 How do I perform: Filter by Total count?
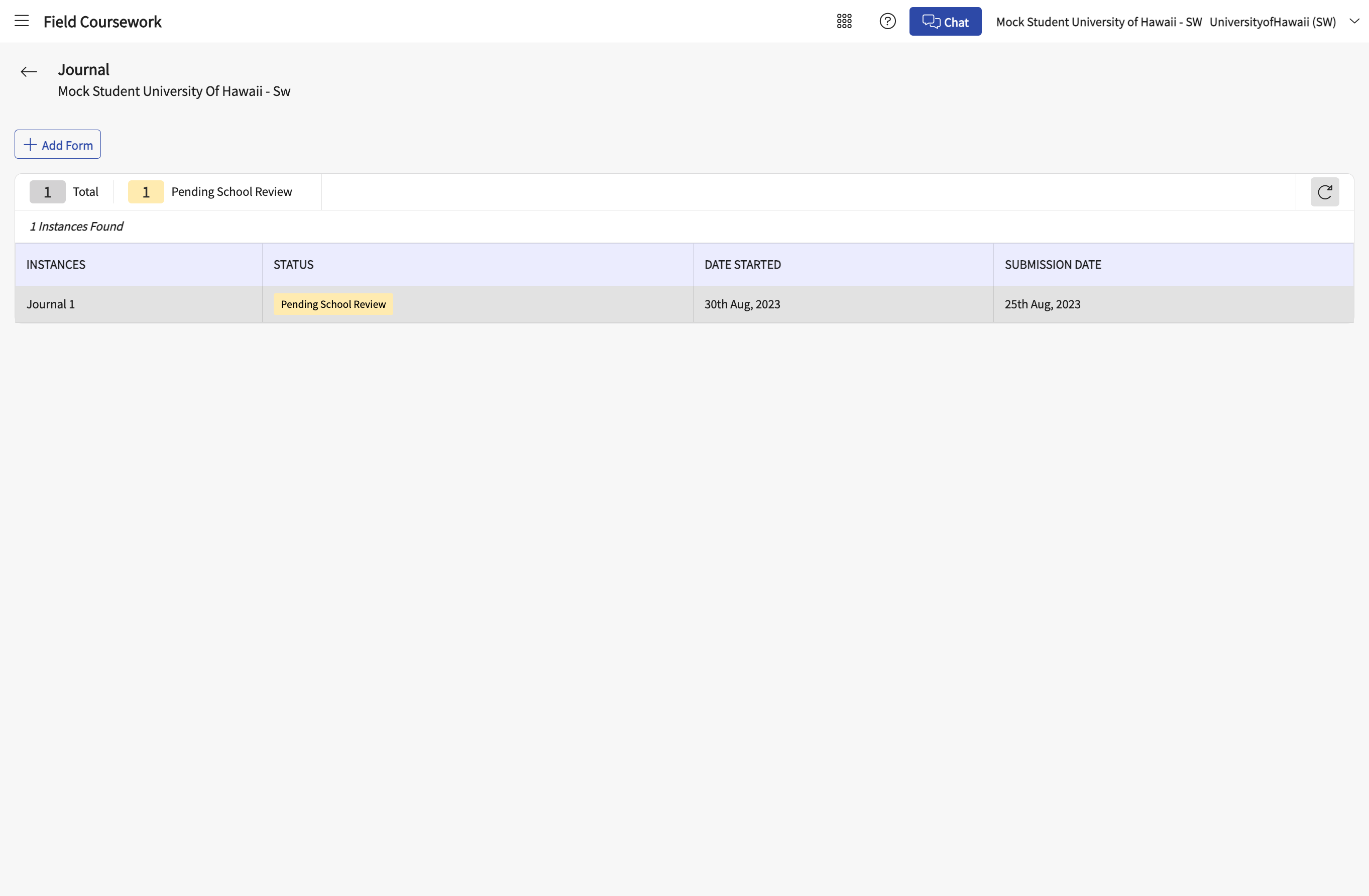coord(64,192)
